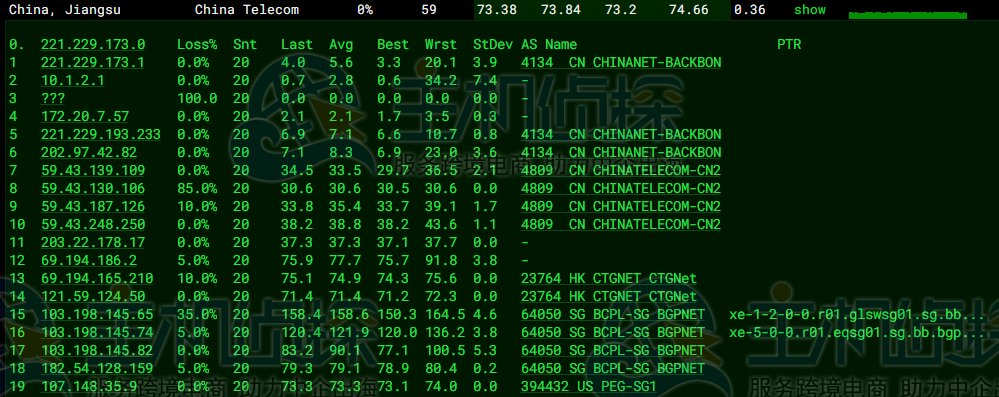Screen dimensions: 999x397
Task: Click AS 4809 CHINATELECOM-CN2 link on hop 7
Action: pyautogui.click(x=621, y=170)
